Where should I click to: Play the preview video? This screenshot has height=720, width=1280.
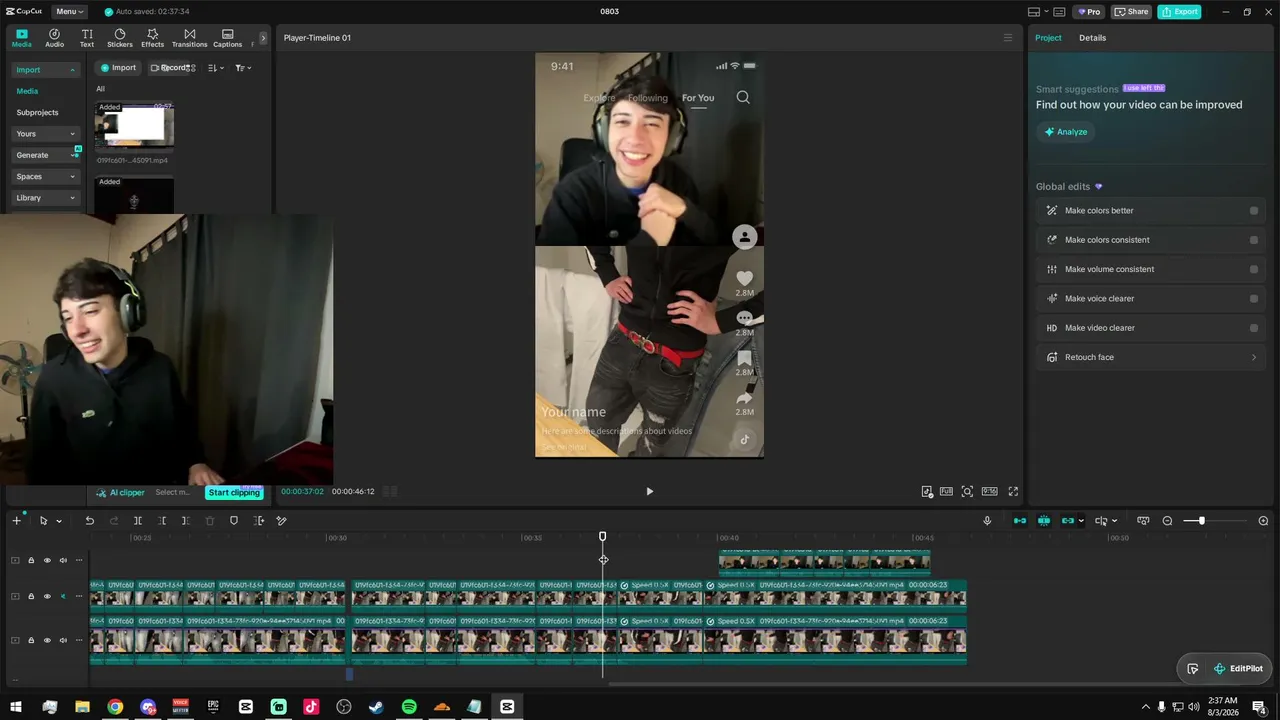click(x=649, y=492)
